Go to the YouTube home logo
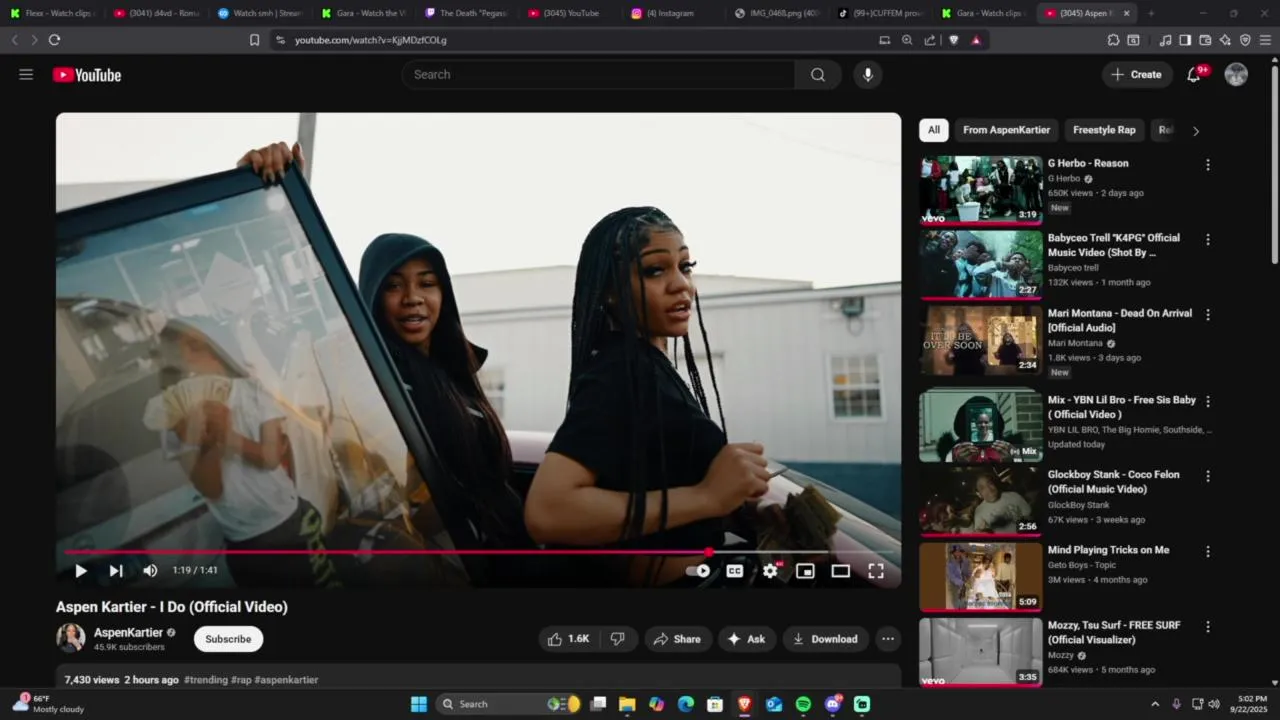The height and width of the screenshot is (720, 1280). pyautogui.click(x=87, y=75)
